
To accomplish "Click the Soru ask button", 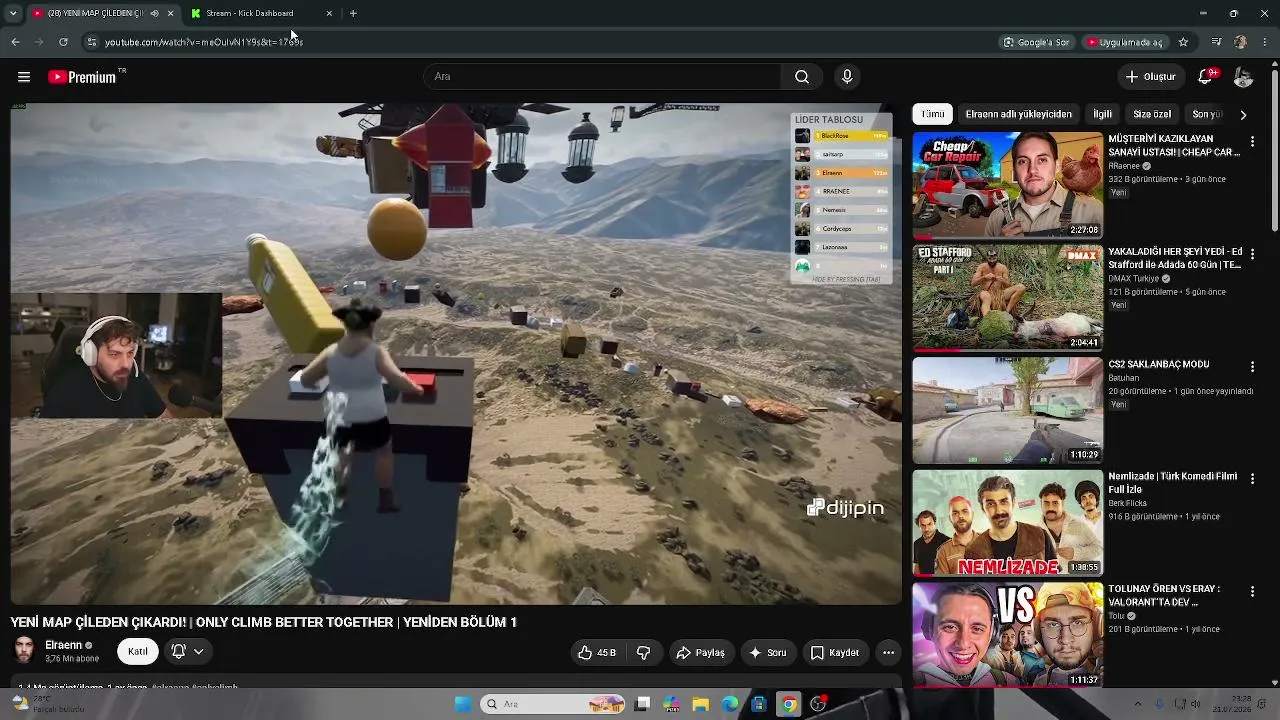I will tap(767, 653).
